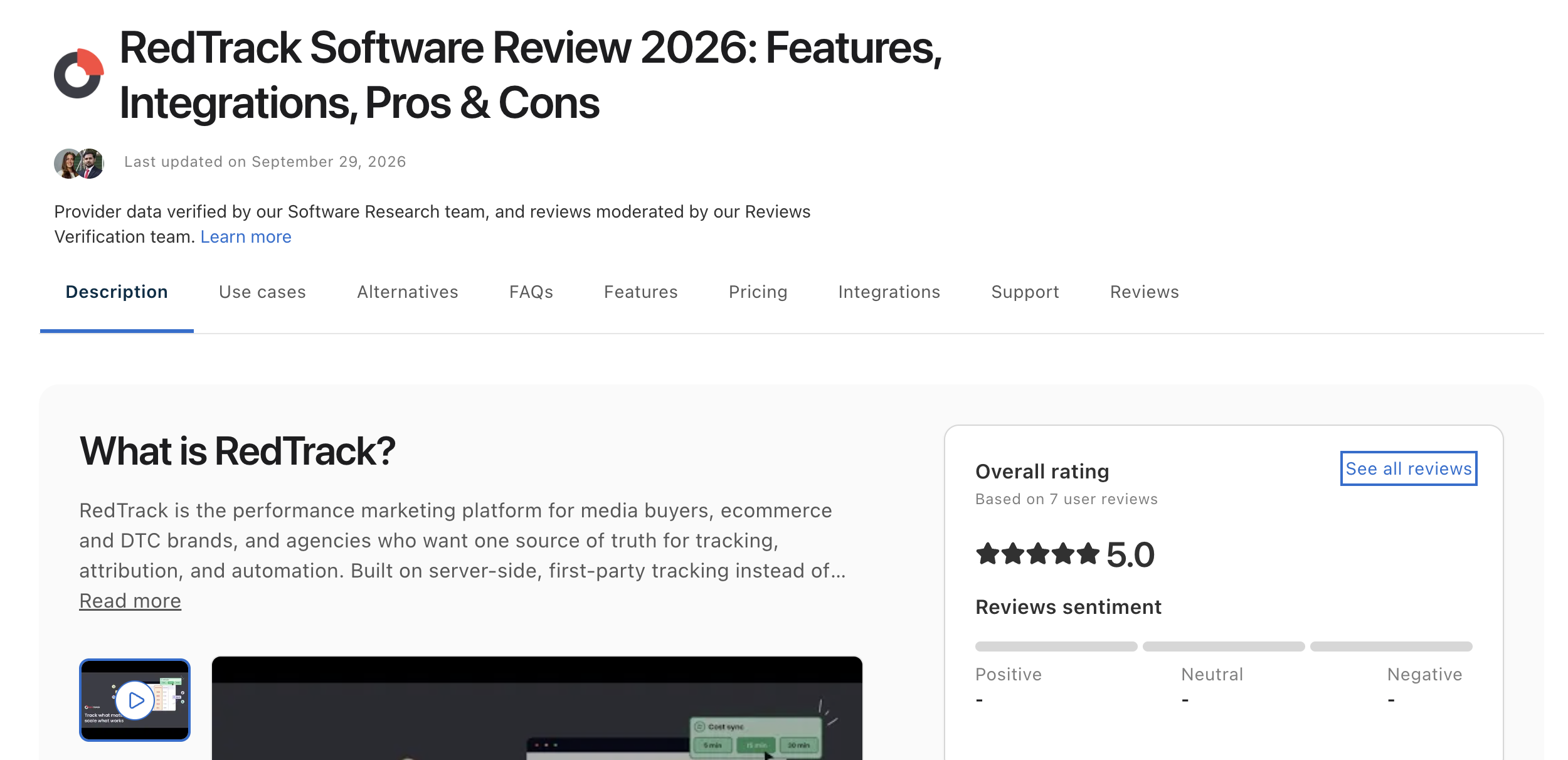Select the Features tab

click(x=641, y=292)
